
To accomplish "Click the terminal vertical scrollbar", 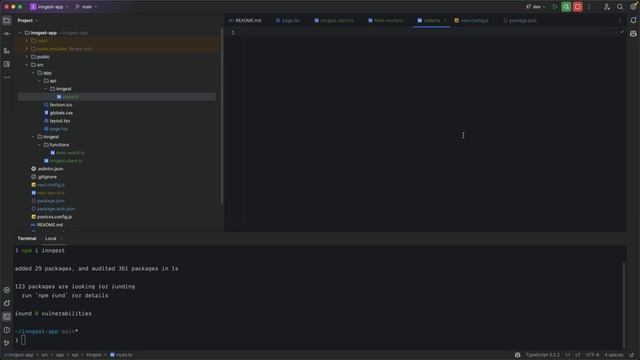I will tap(624, 306).
